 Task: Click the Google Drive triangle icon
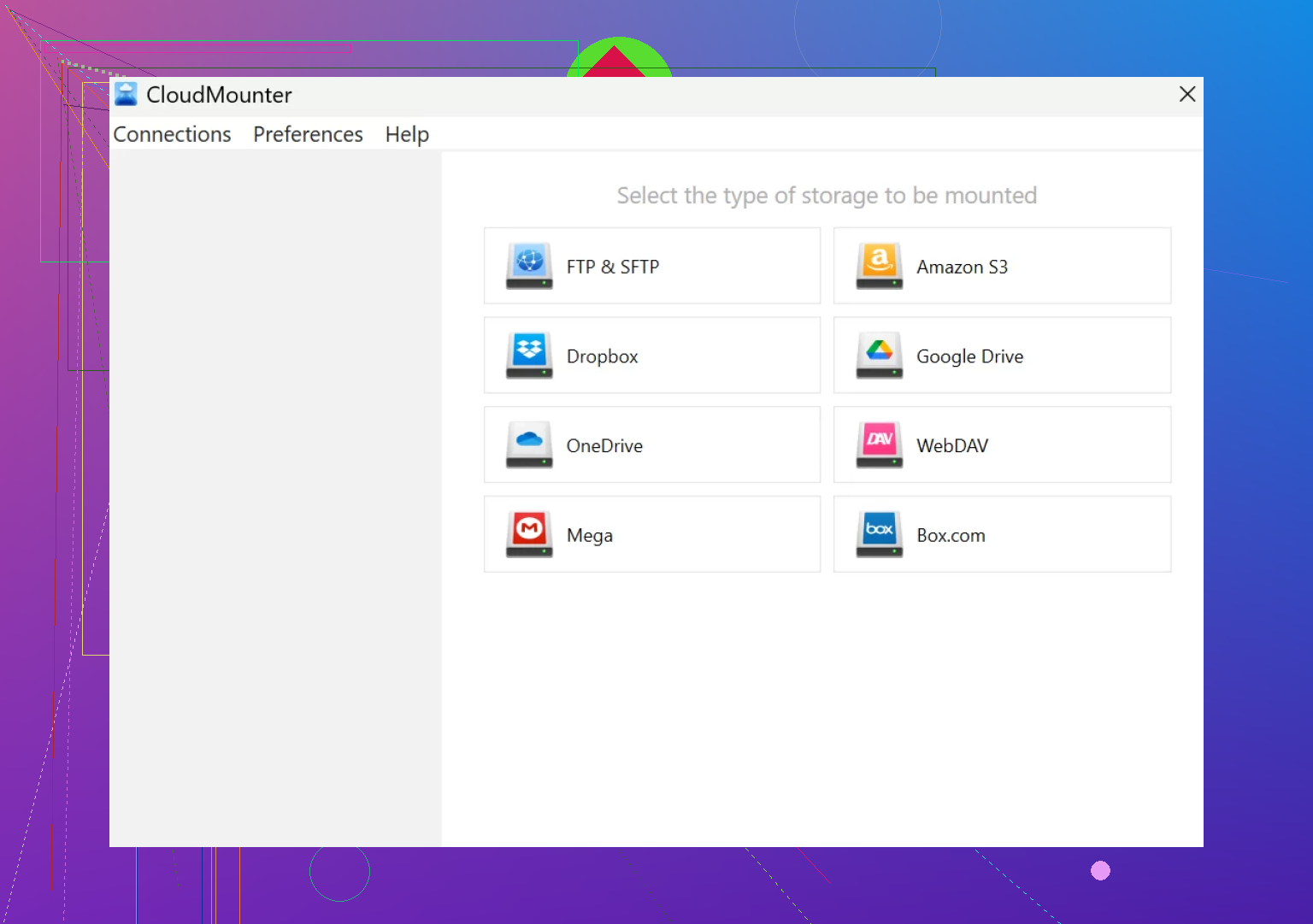click(x=879, y=356)
